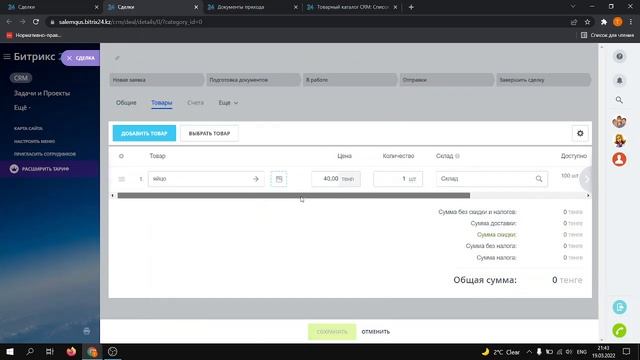
Task: Open Firefox from taskbar
Action: [x=71, y=351]
